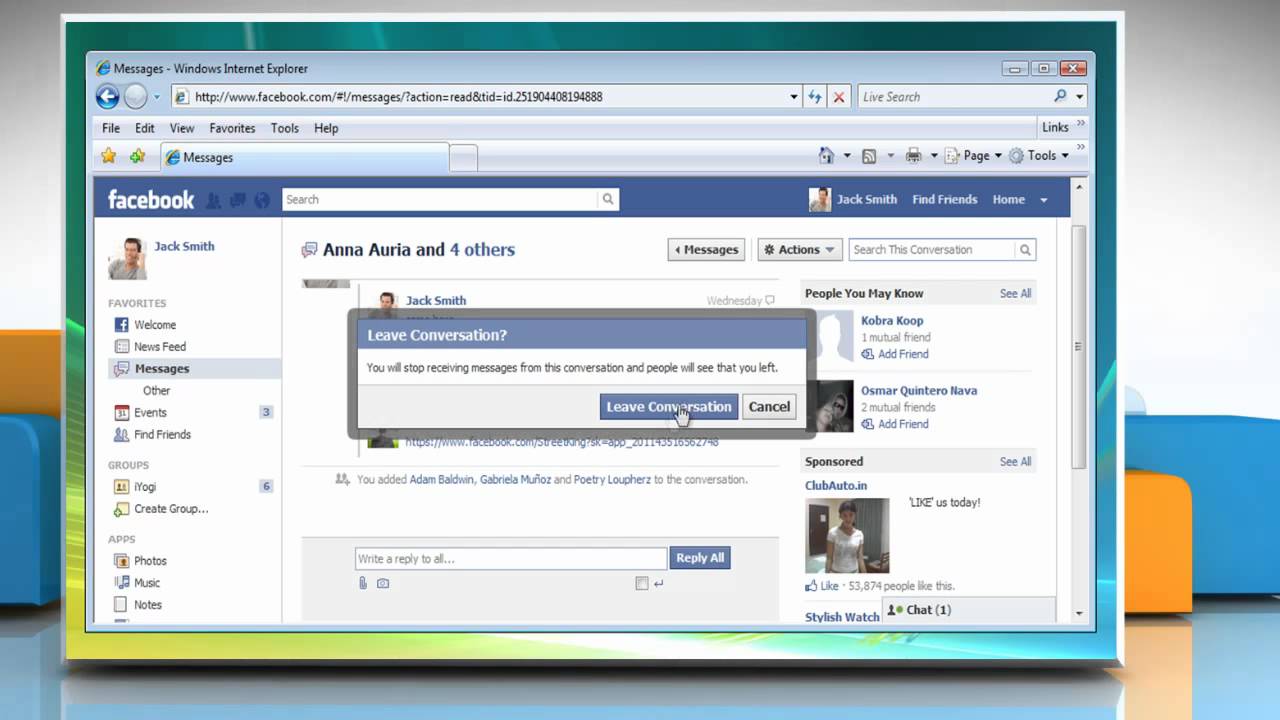This screenshot has width=1280, height=720.
Task: Open the IE Tools toolbar dropdown
Action: [x=1039, y=155]
